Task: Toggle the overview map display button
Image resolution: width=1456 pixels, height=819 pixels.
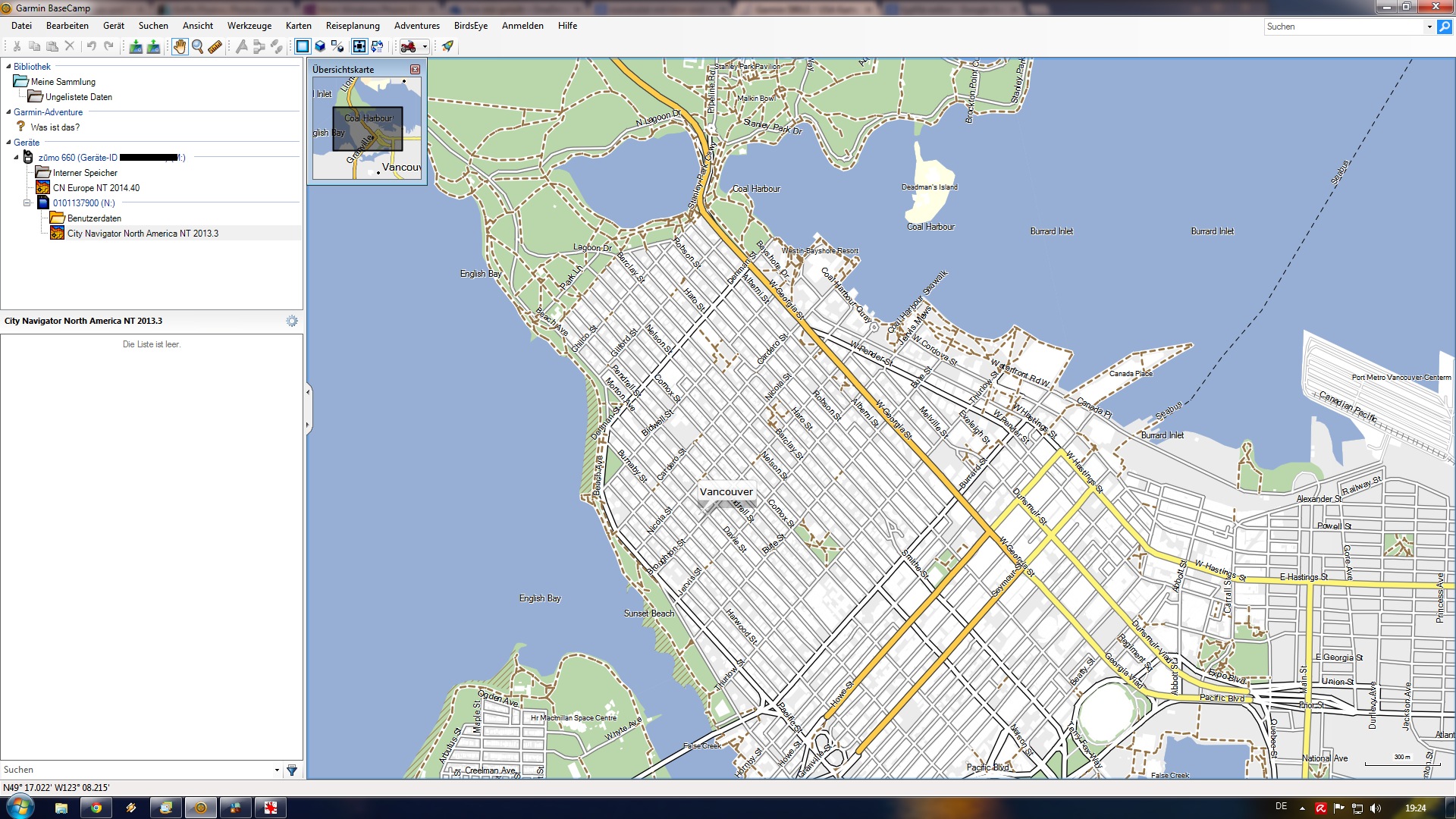Action: pyautogui.click(x=359, y=47)
